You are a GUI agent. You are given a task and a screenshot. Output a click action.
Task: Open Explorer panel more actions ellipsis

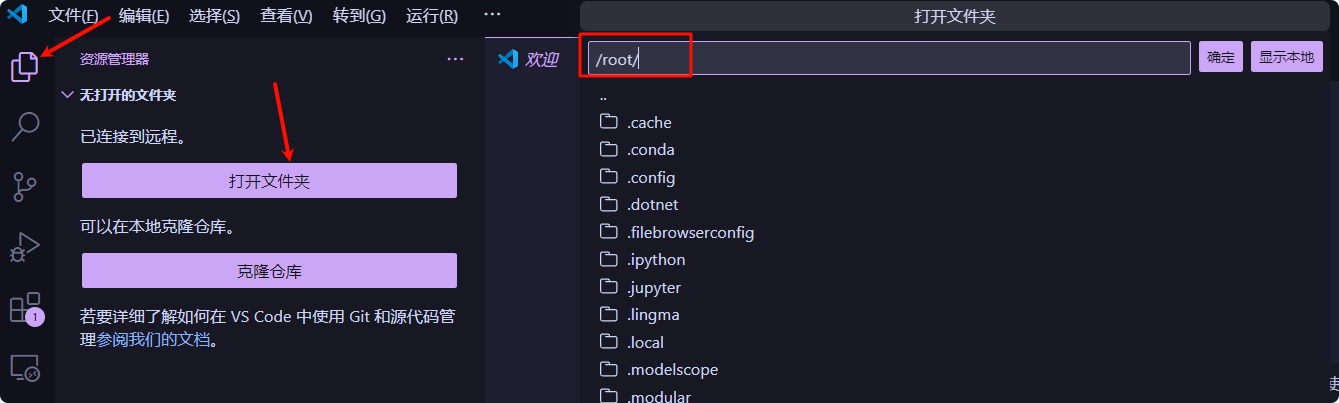[x=455, y=59]
